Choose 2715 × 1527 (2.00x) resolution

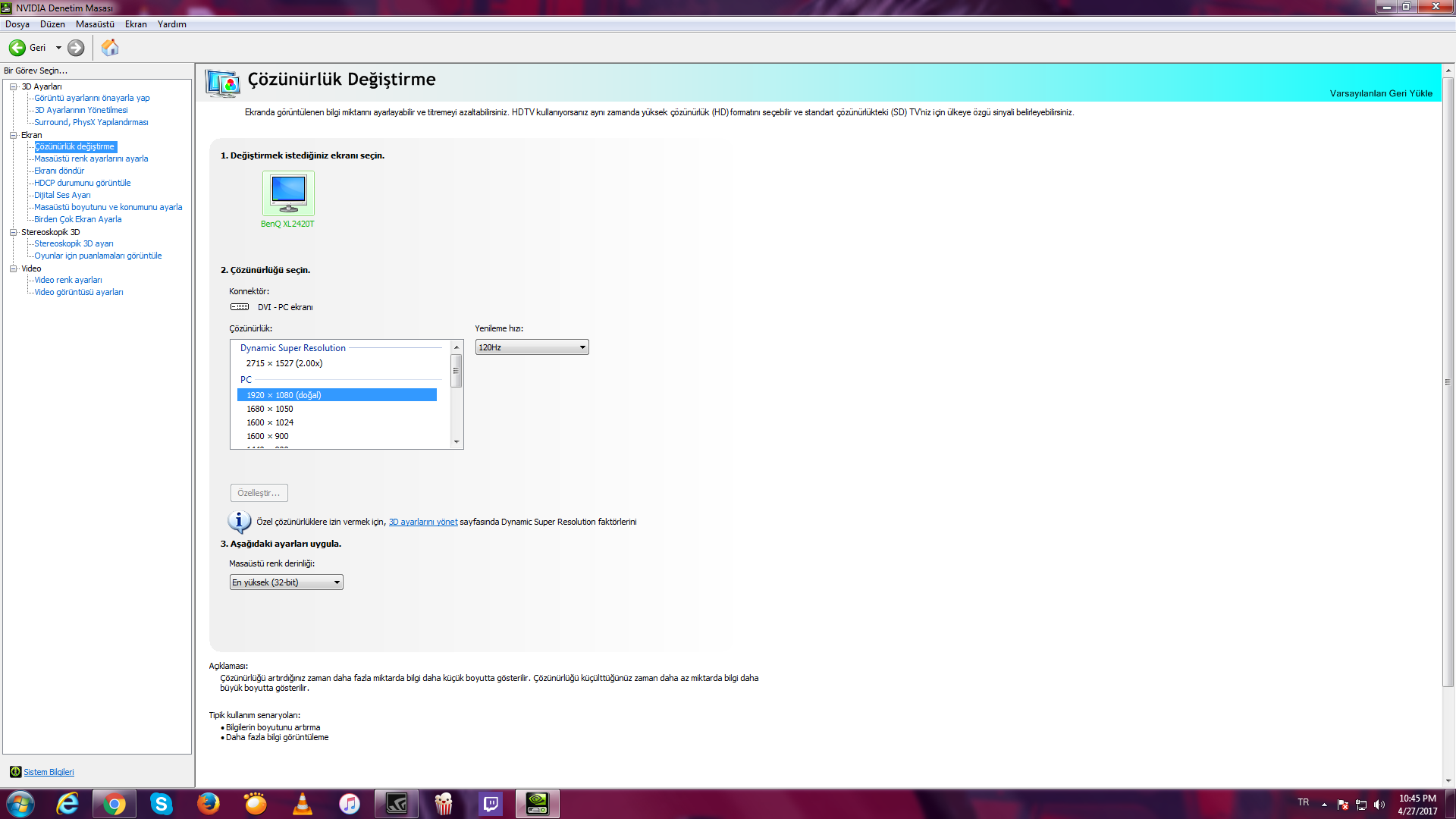337,363
